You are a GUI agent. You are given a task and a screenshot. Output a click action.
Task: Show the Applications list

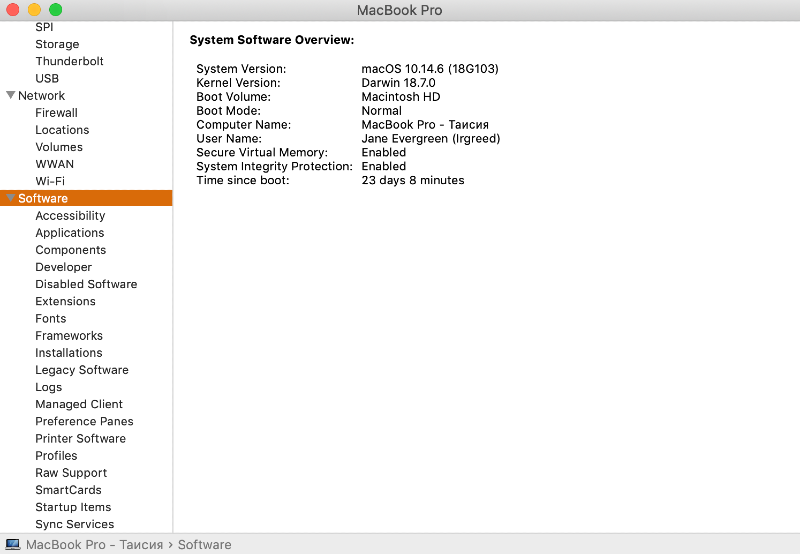[70, 233]
